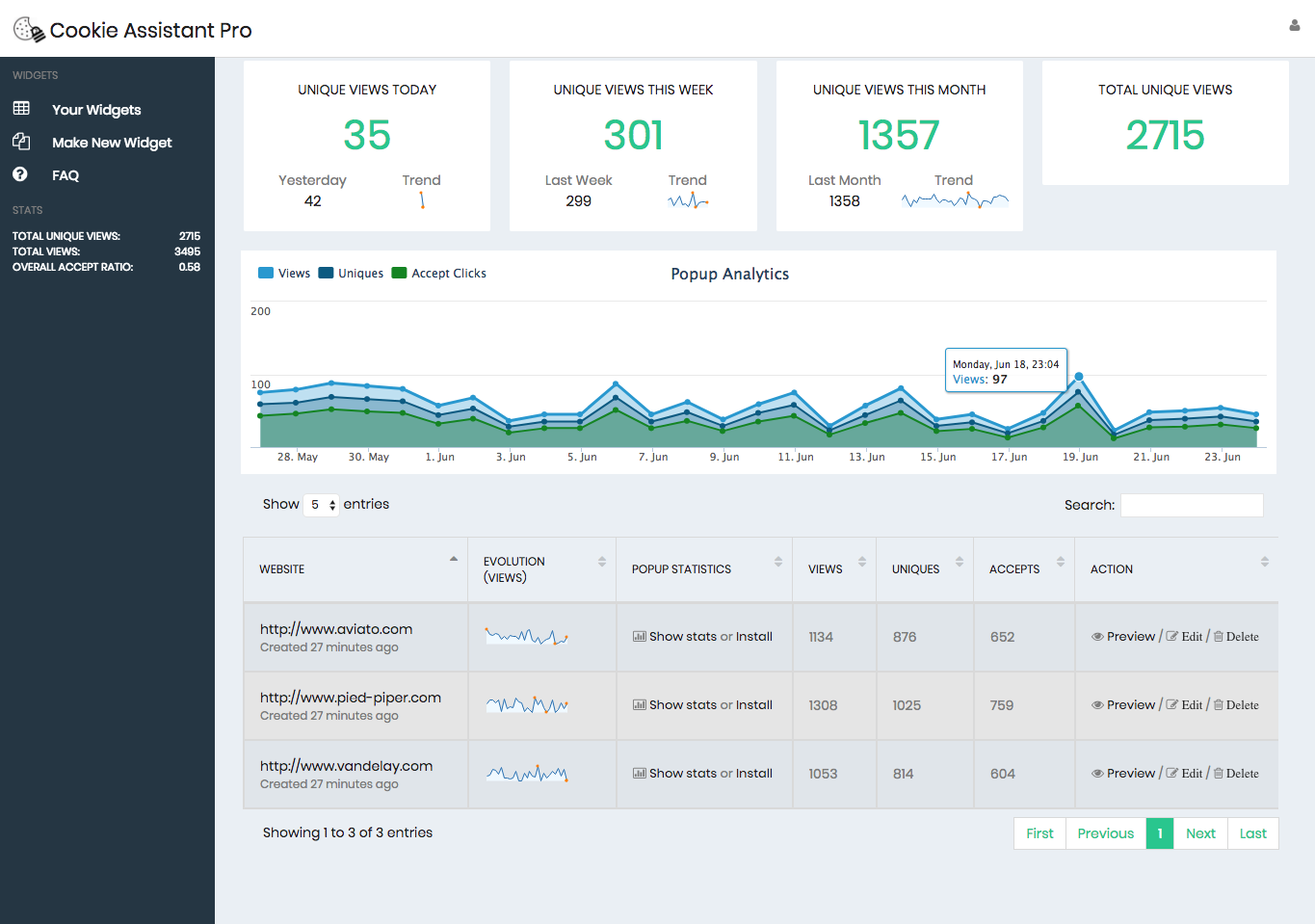Select Make New Widget menu item

pyautogui.click(x=112, y=143)
